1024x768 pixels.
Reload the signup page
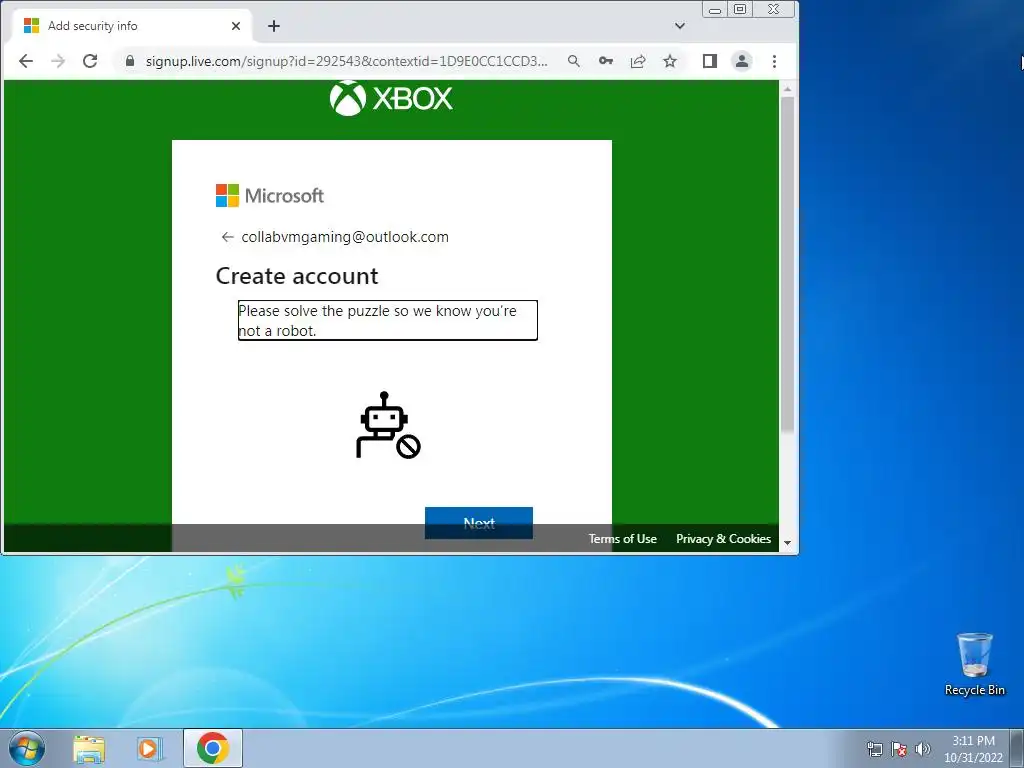click(x=90, y=61)
